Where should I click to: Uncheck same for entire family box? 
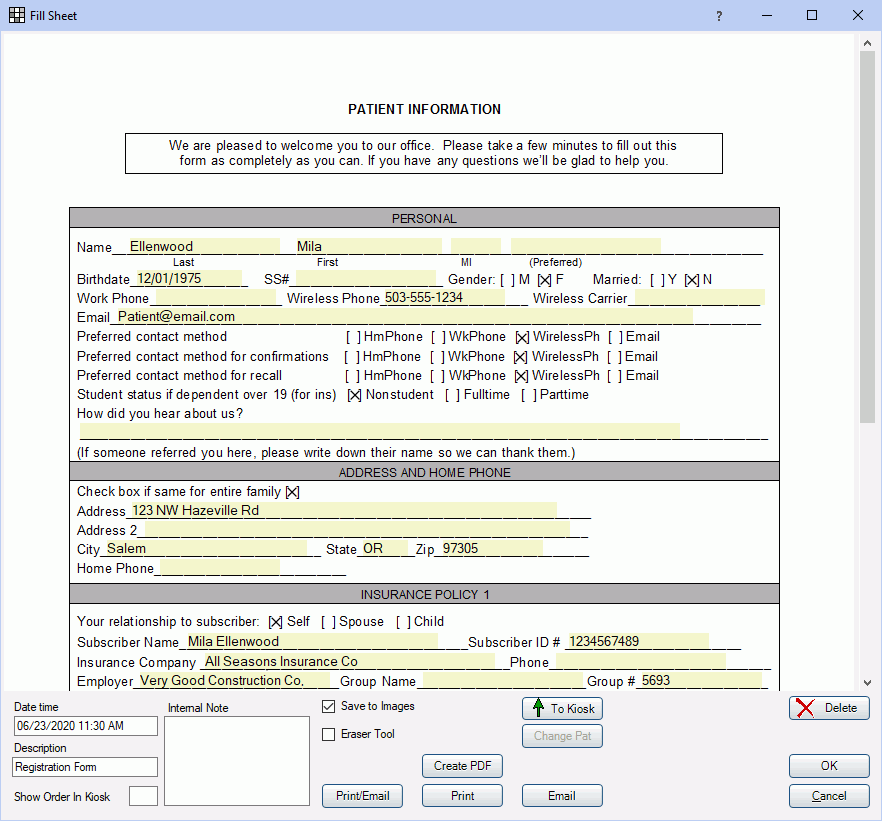(291, 491)
